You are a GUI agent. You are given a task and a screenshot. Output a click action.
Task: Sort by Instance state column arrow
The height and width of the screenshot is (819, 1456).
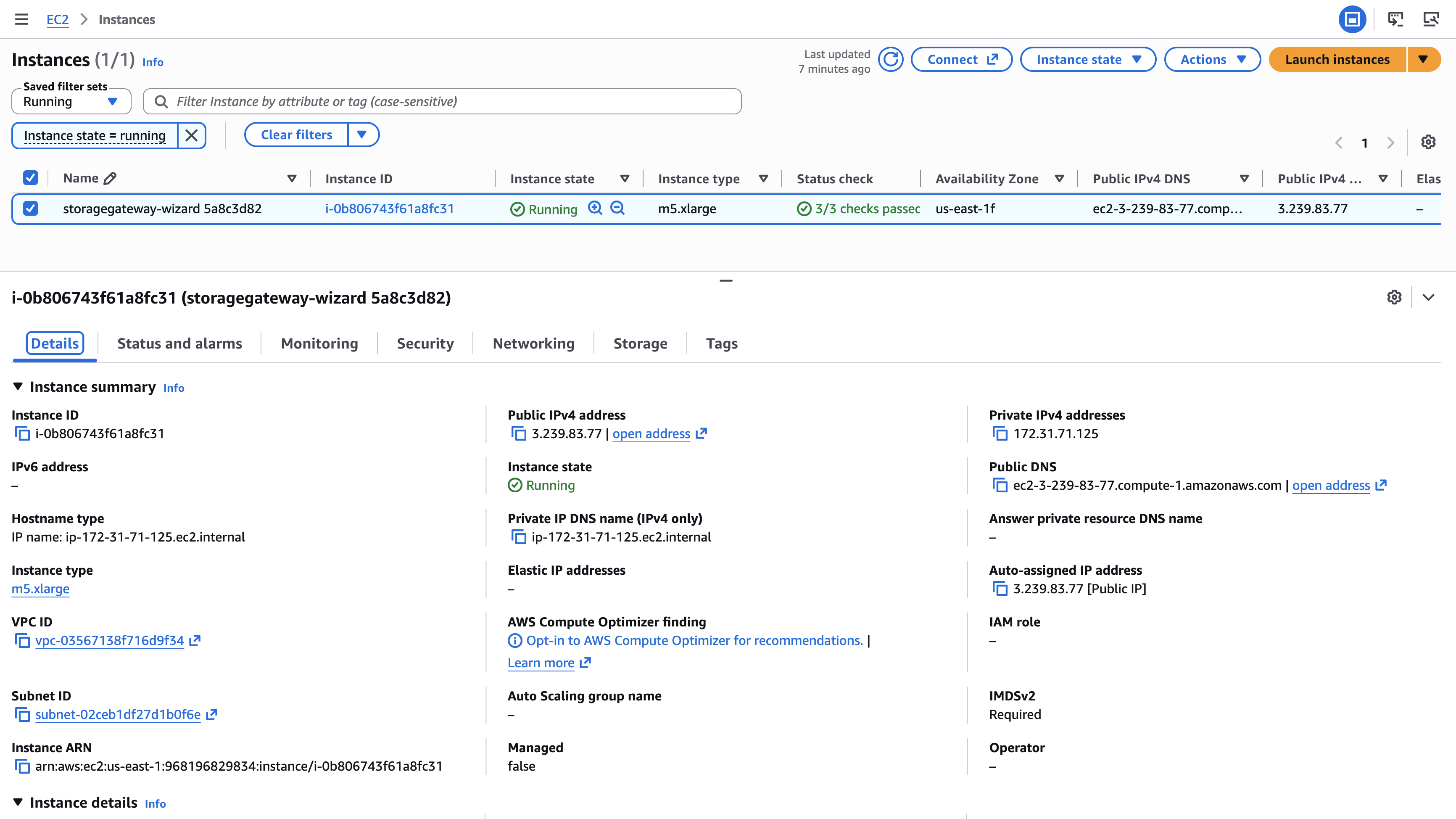click(x=625, y=179)
